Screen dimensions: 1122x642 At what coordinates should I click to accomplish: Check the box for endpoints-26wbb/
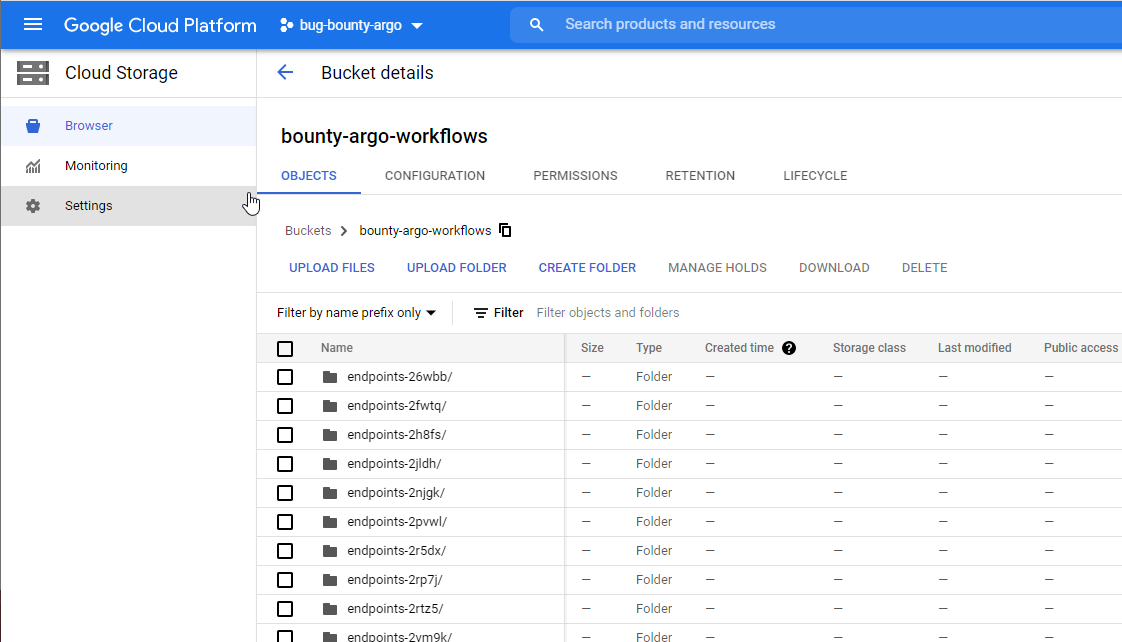pos(285,377)
